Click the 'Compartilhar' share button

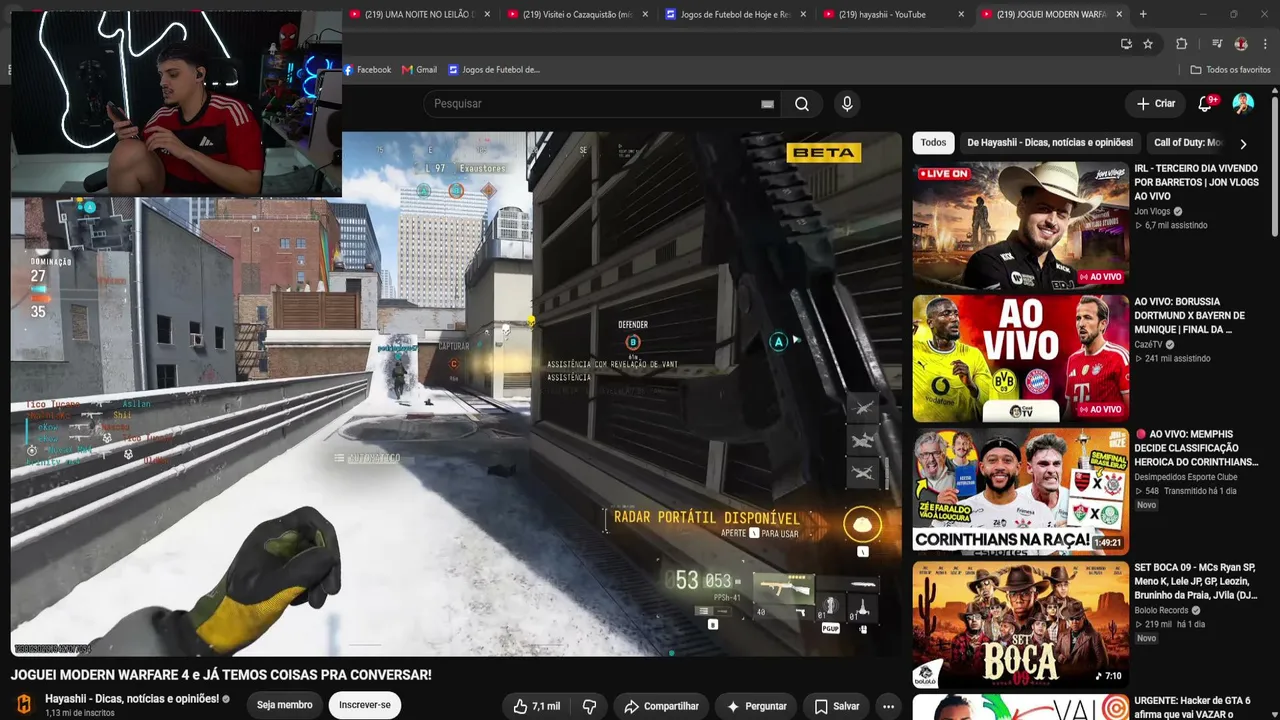(x=661, y=706)
